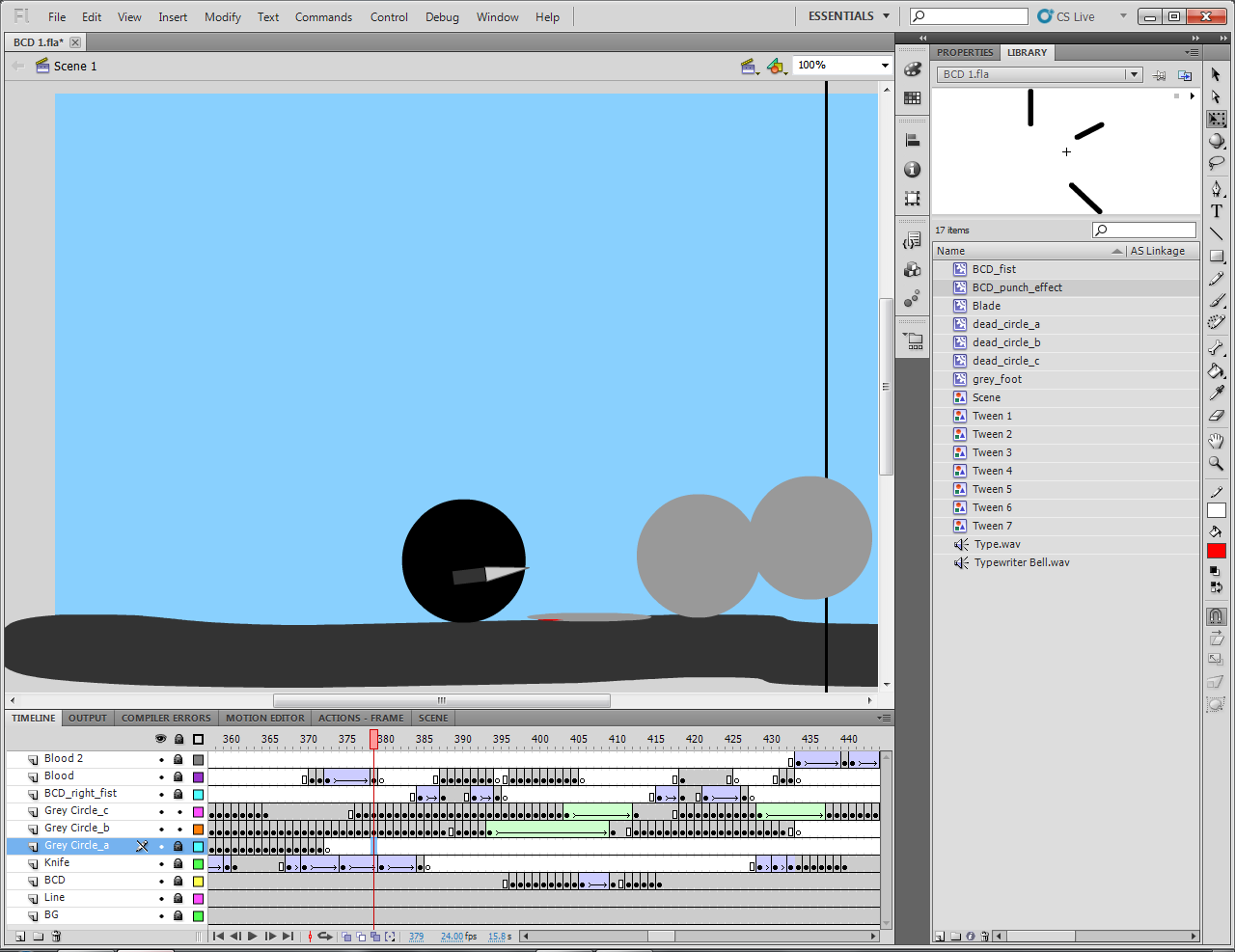Screen dimensions: 1235x952
Task: Select the Free Transform tool
Action: tap(1216, 120)
